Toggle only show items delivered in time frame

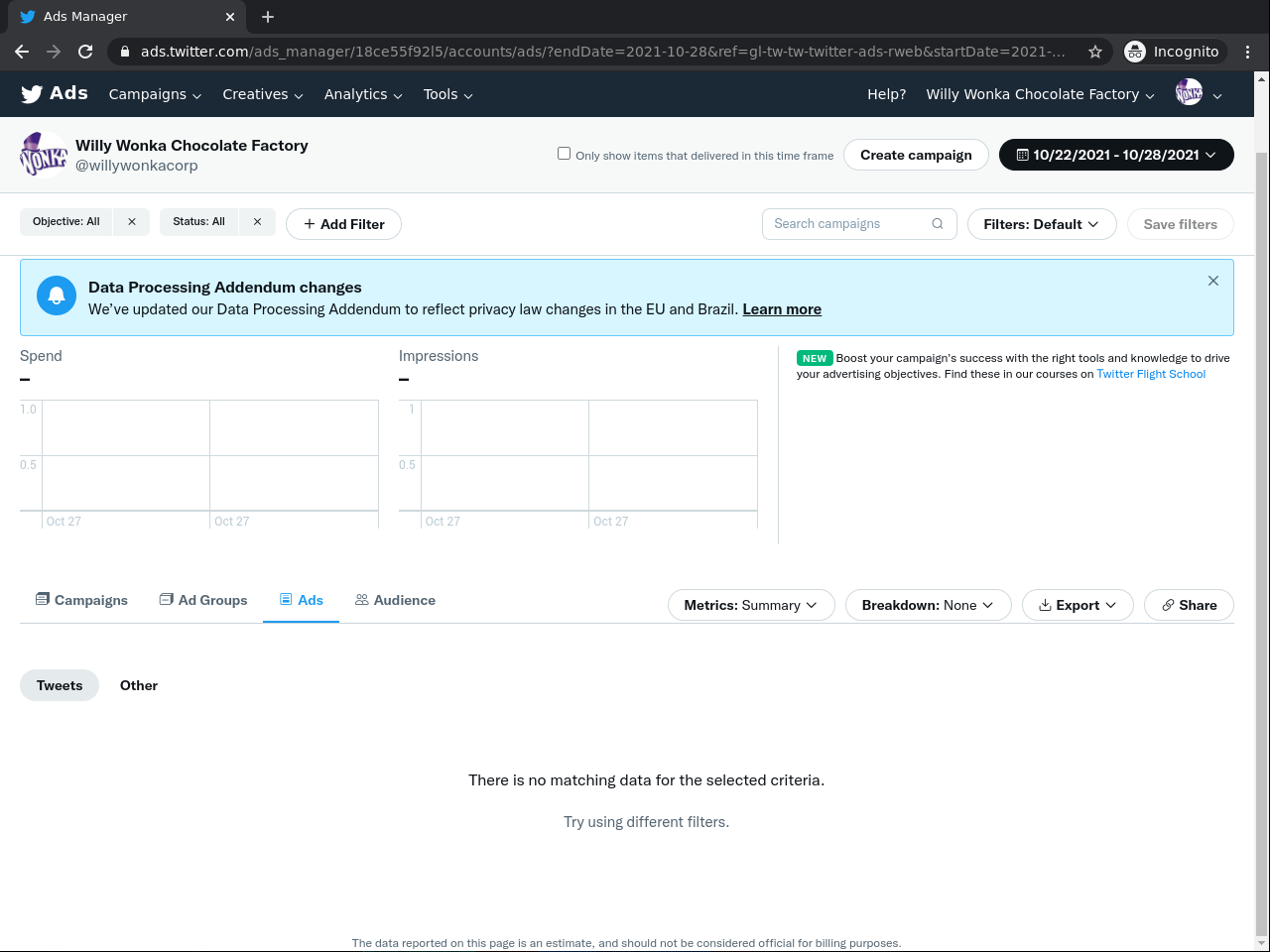click(564, 154)
